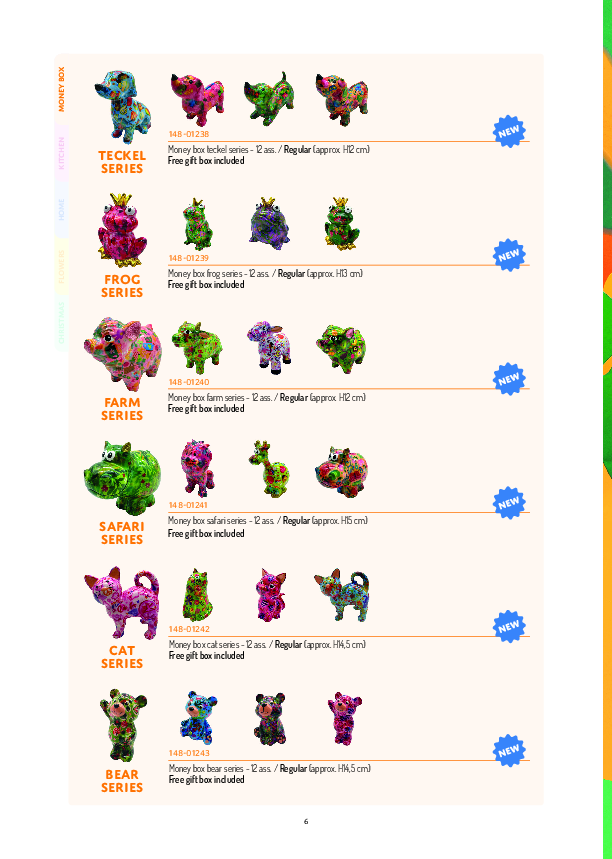Switch to the HOME side tab

pos(61,210)
